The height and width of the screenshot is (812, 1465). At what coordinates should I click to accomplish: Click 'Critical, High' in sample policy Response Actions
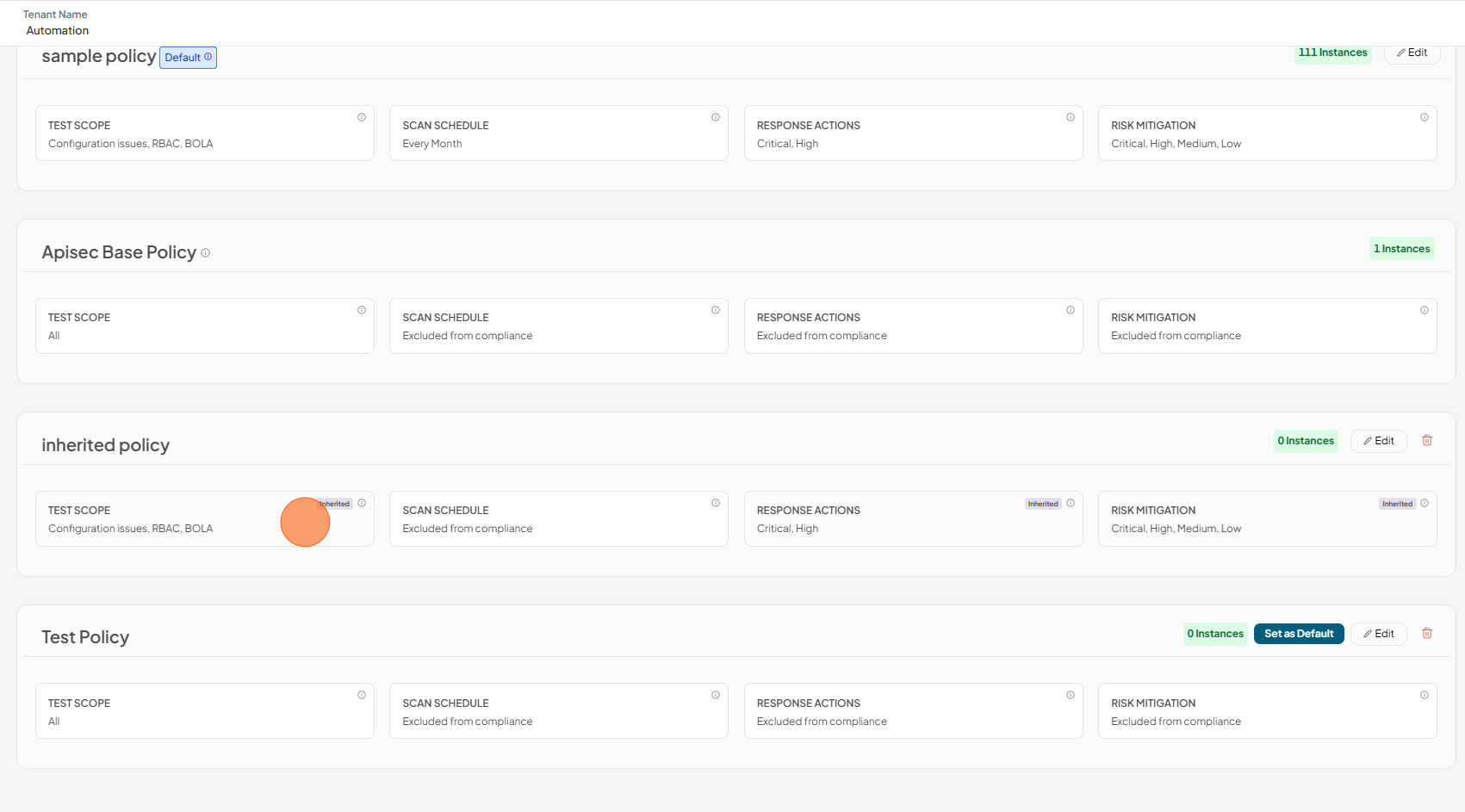point(787,144)
